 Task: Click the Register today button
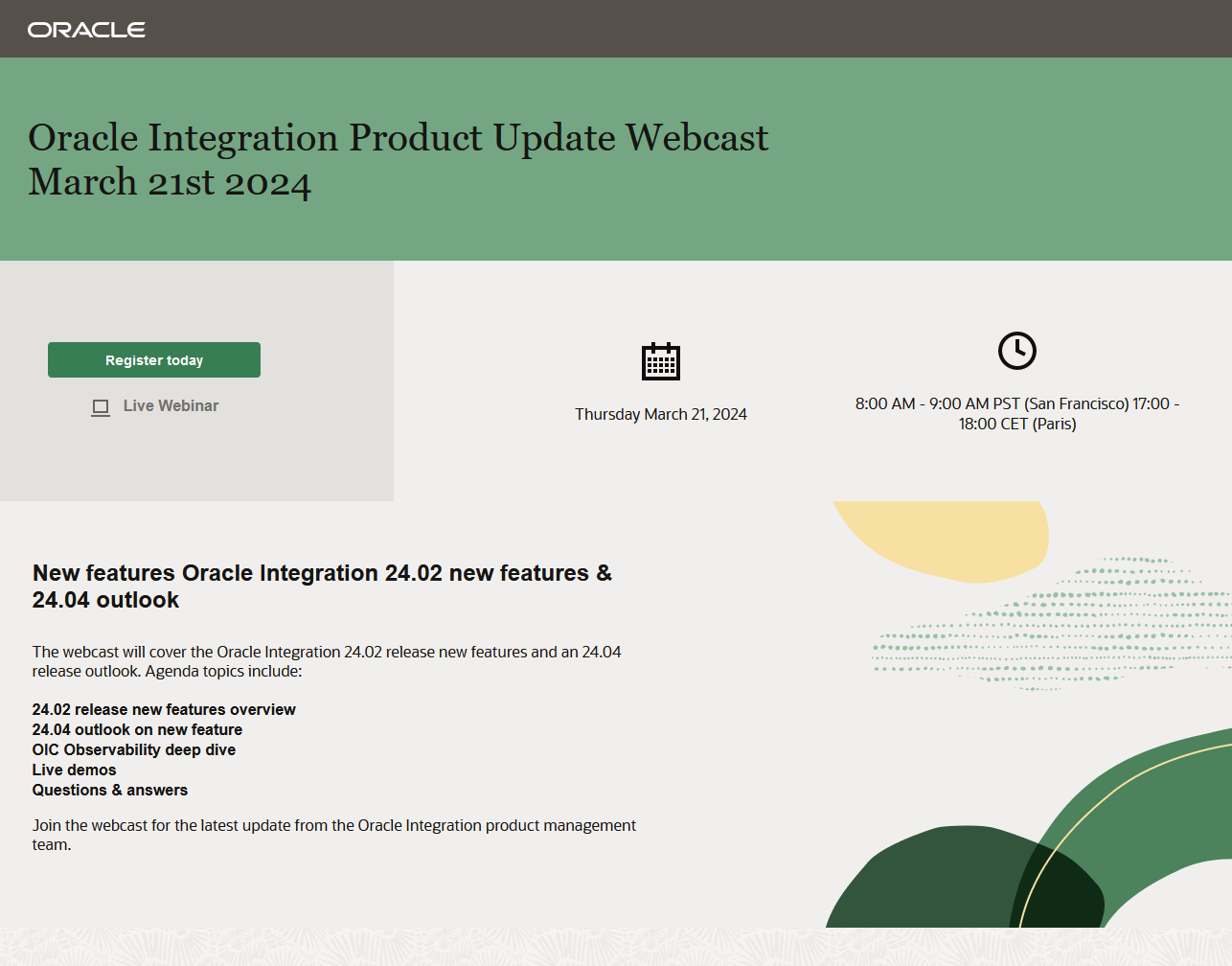(x=153, y=359)
